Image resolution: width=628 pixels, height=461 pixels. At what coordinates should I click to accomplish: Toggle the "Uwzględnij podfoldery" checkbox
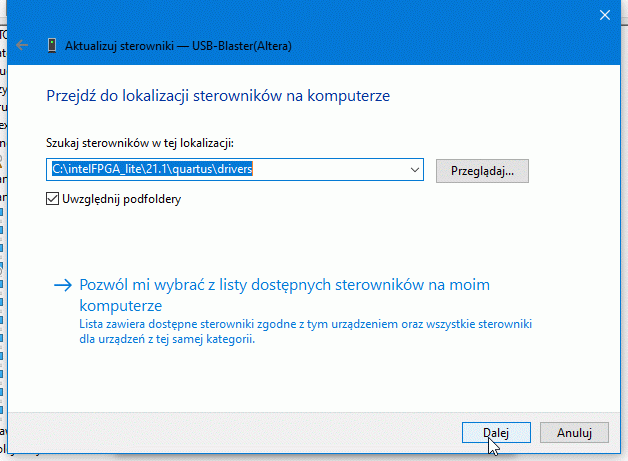point(53,199)
